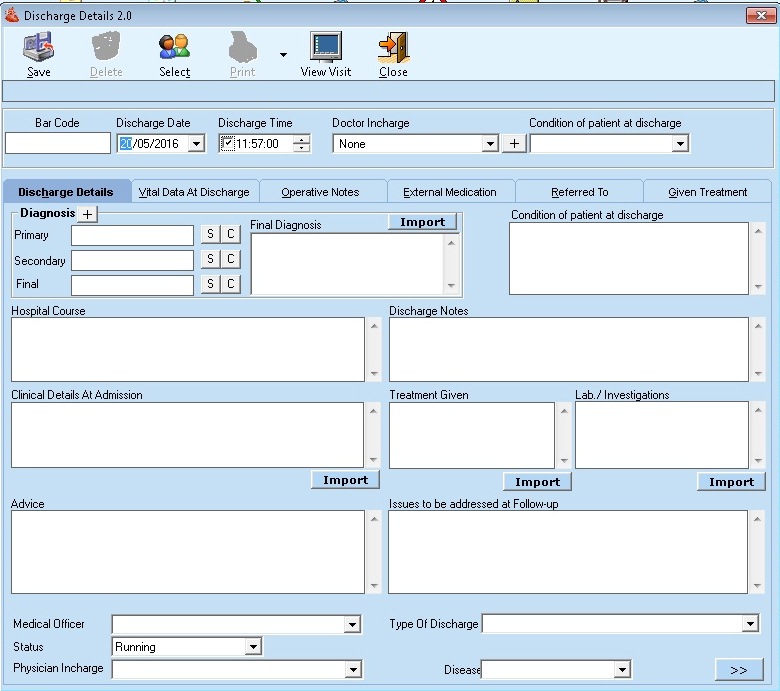Viewport: 780px width, 691px height.
Task: Open the Type Of Discharge dropdown
Action: [751, 624]
